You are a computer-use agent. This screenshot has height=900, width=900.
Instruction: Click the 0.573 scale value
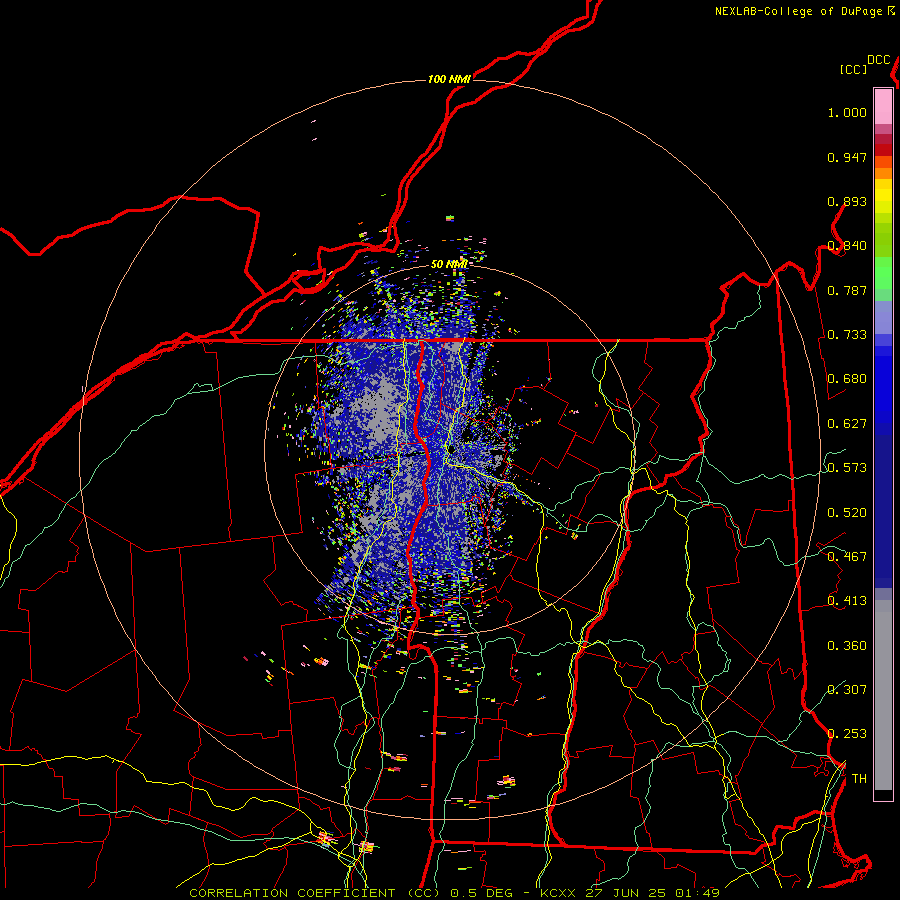pos(847,468)
